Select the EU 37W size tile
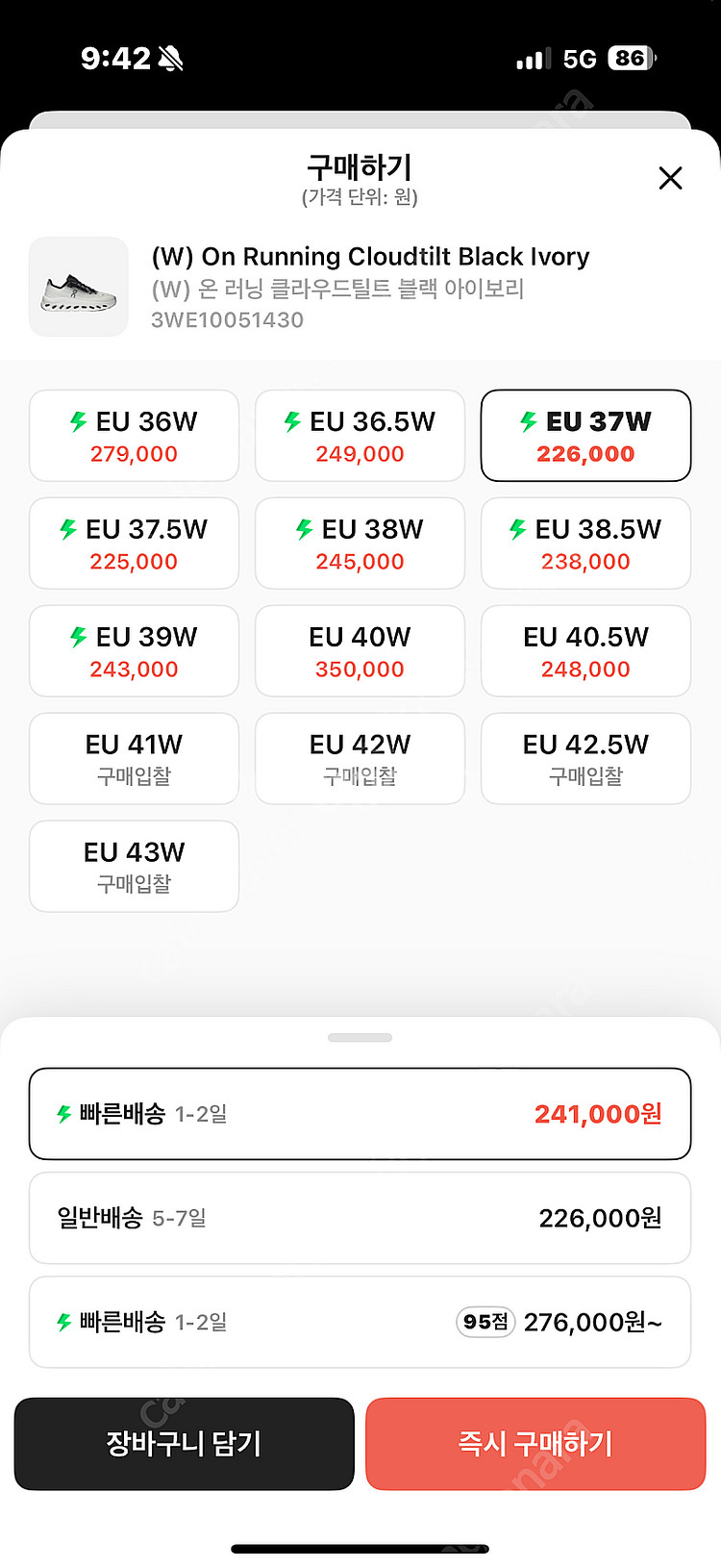 click(x=585, y=436)
